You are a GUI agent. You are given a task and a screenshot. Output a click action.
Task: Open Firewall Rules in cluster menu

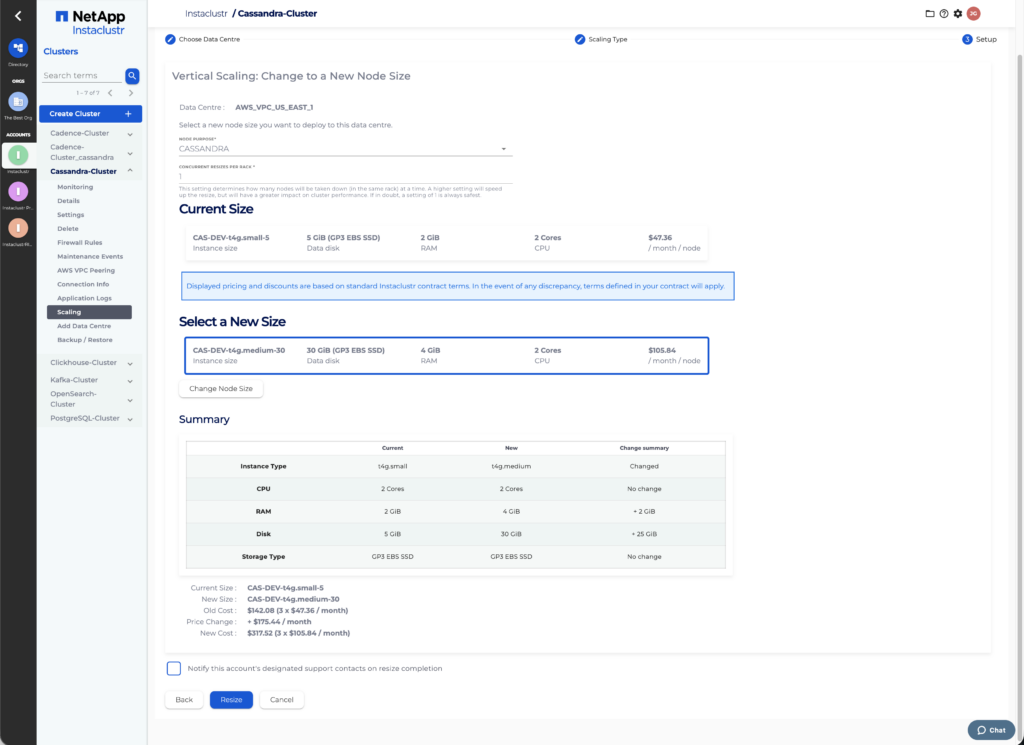80,243
